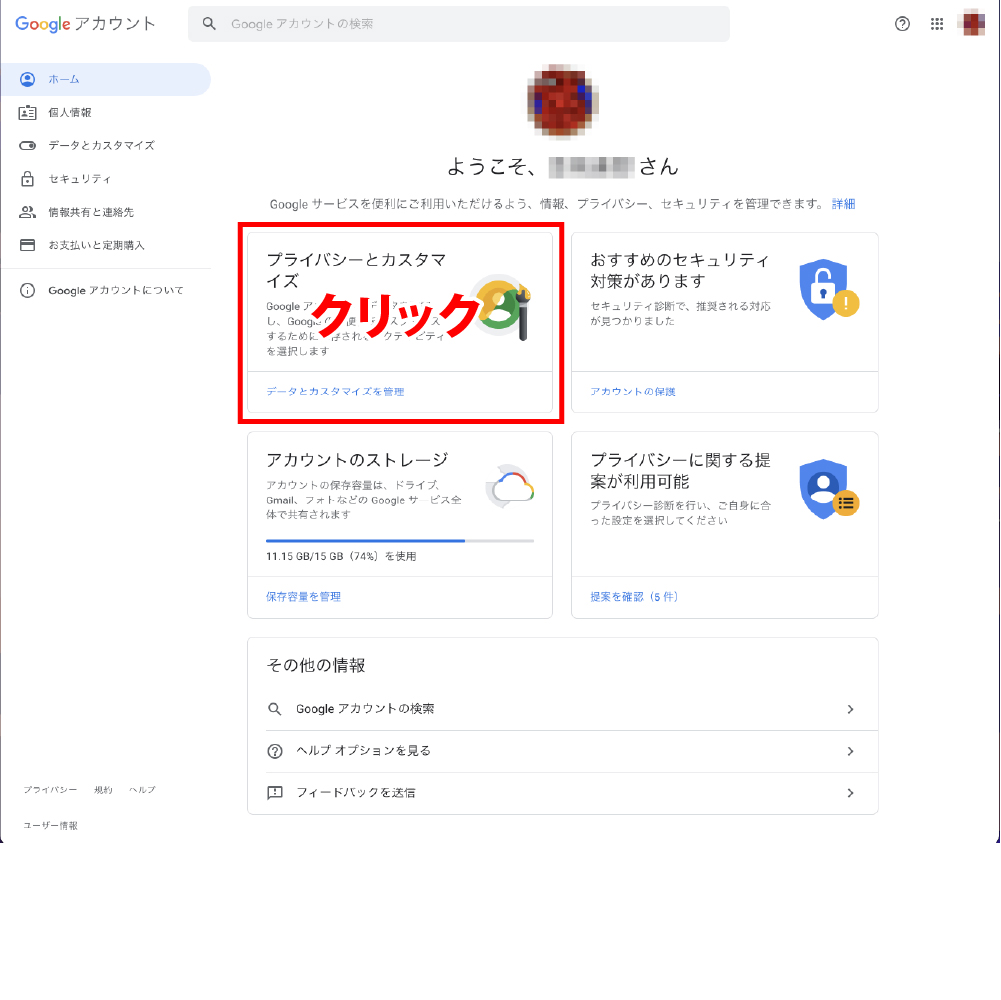The width and height of the screenshot is (1001, 1000).
Task: Expand the chevron on Google アカウントの検索 row
Action: pyautogui.click(x=850, y=709)
